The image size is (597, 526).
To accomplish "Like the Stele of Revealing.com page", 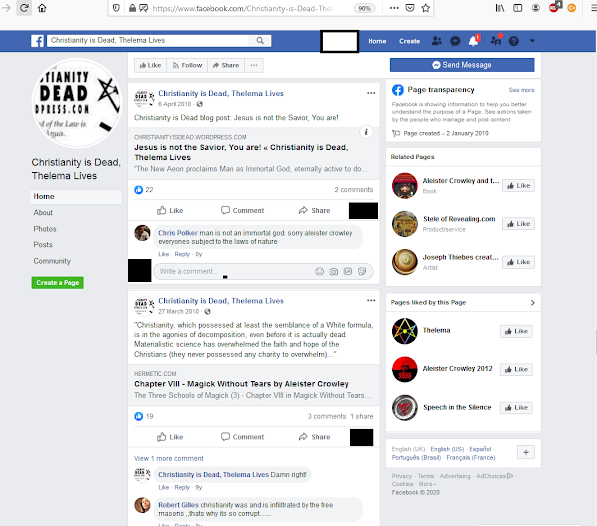I will pos(518,224).
